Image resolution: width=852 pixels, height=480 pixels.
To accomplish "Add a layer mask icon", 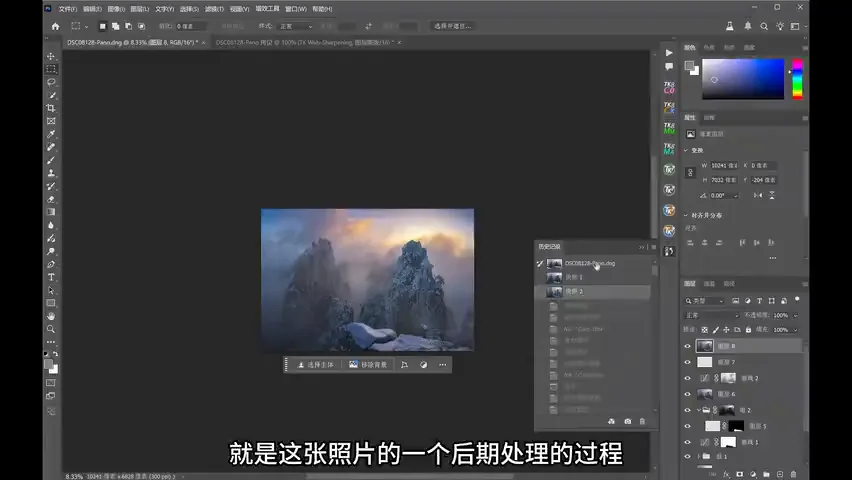I will point(740,474).
